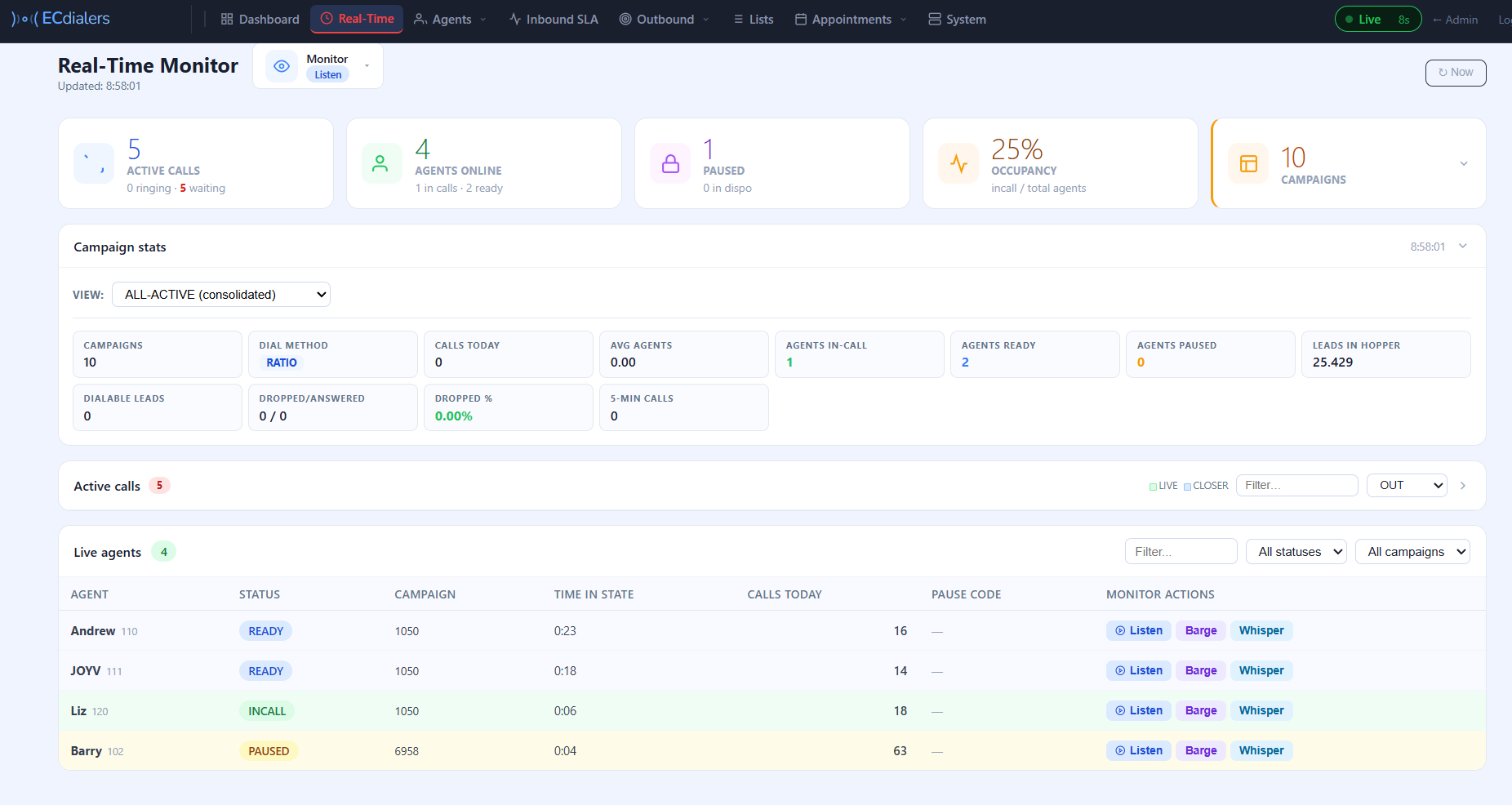Barge into Andrew's call
The height and width of the screenshot is (805, 1512).
[x=1201, y=630]
